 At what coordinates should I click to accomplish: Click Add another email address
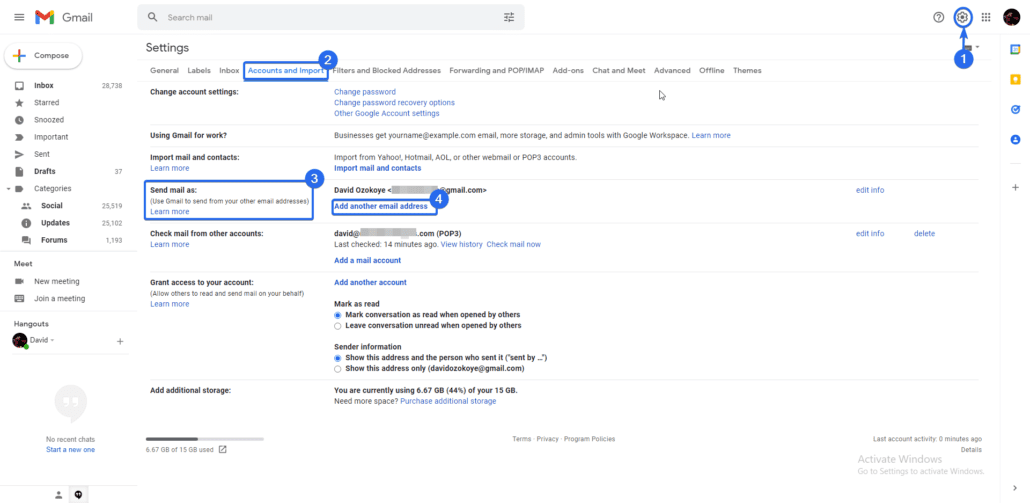click(x=380, y=206)
